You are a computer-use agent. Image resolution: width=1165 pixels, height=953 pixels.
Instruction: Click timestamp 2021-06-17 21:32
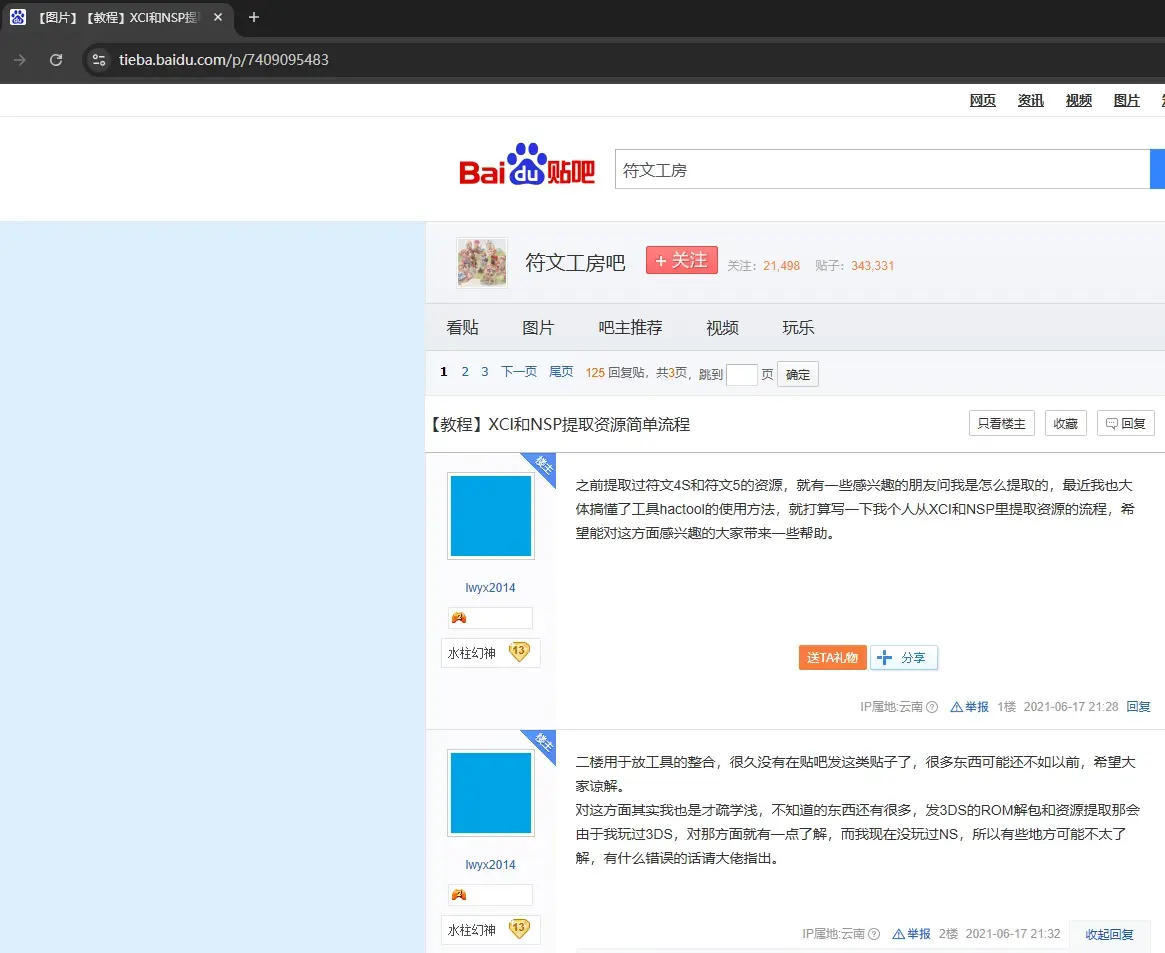(x=1013, y=934)
